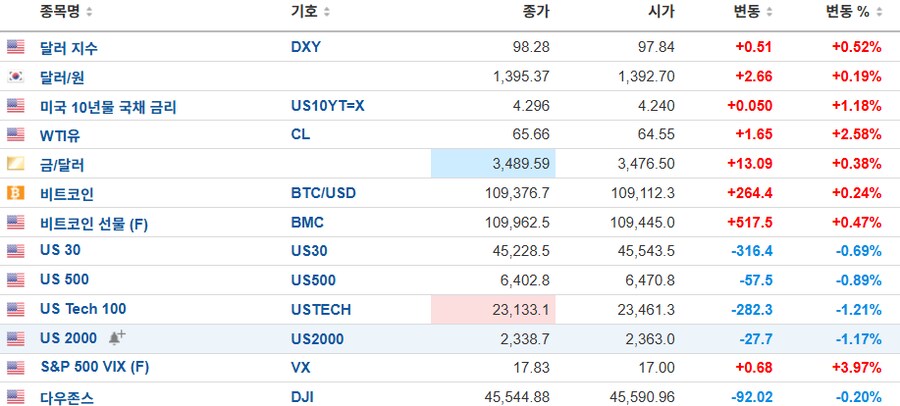900x406 pixels.
Task: Add alert using bell icon beside US 2000
Action: (x=117, y=338)
